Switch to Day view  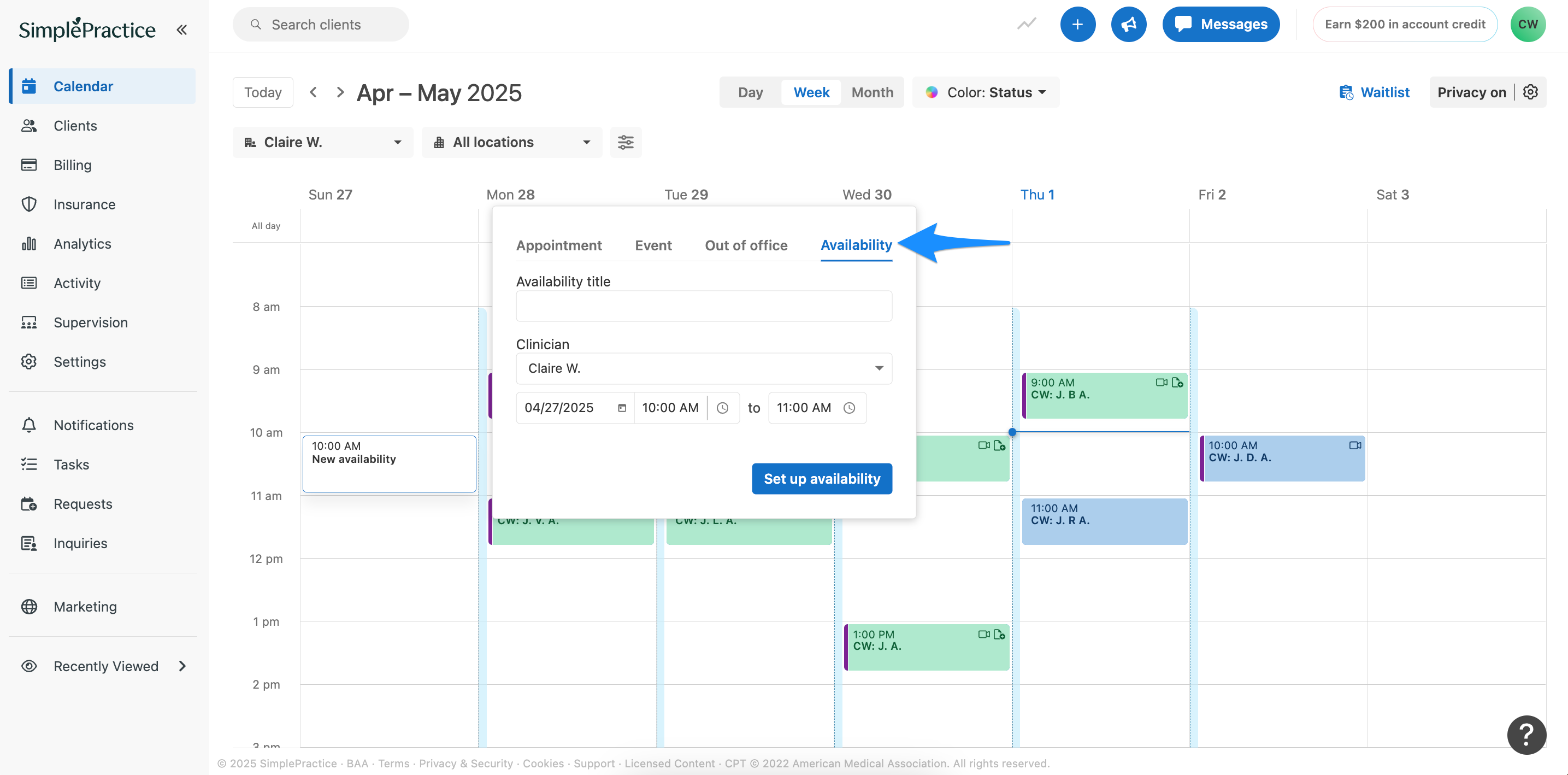click(750, 92)
